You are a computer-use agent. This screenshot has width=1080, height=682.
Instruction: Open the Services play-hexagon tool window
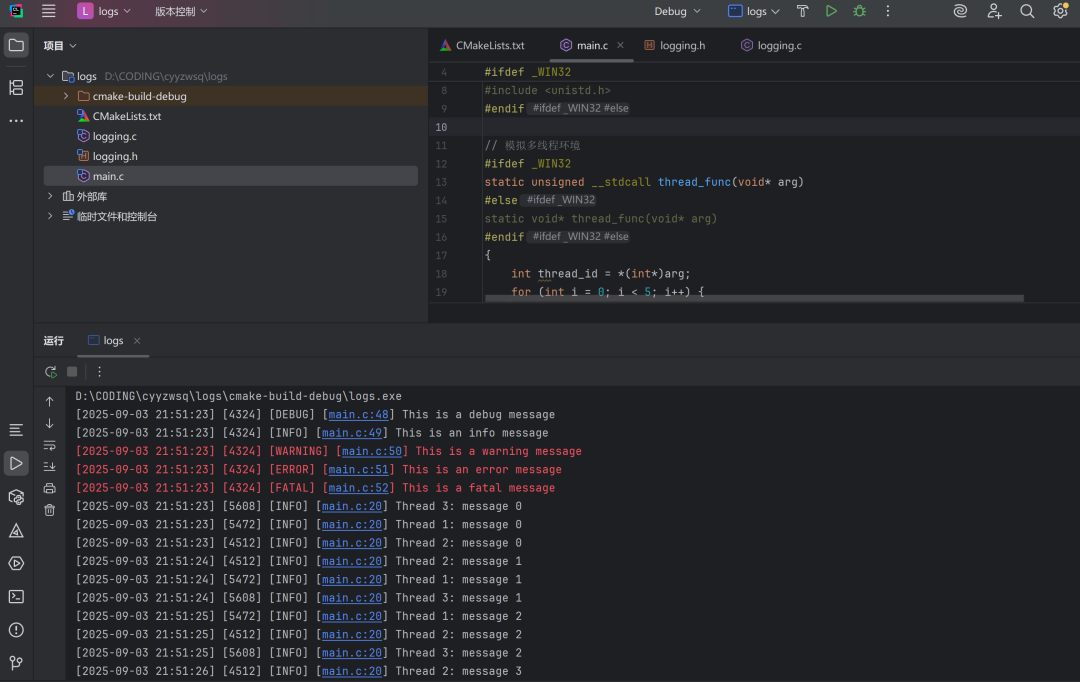click(16, 564)
